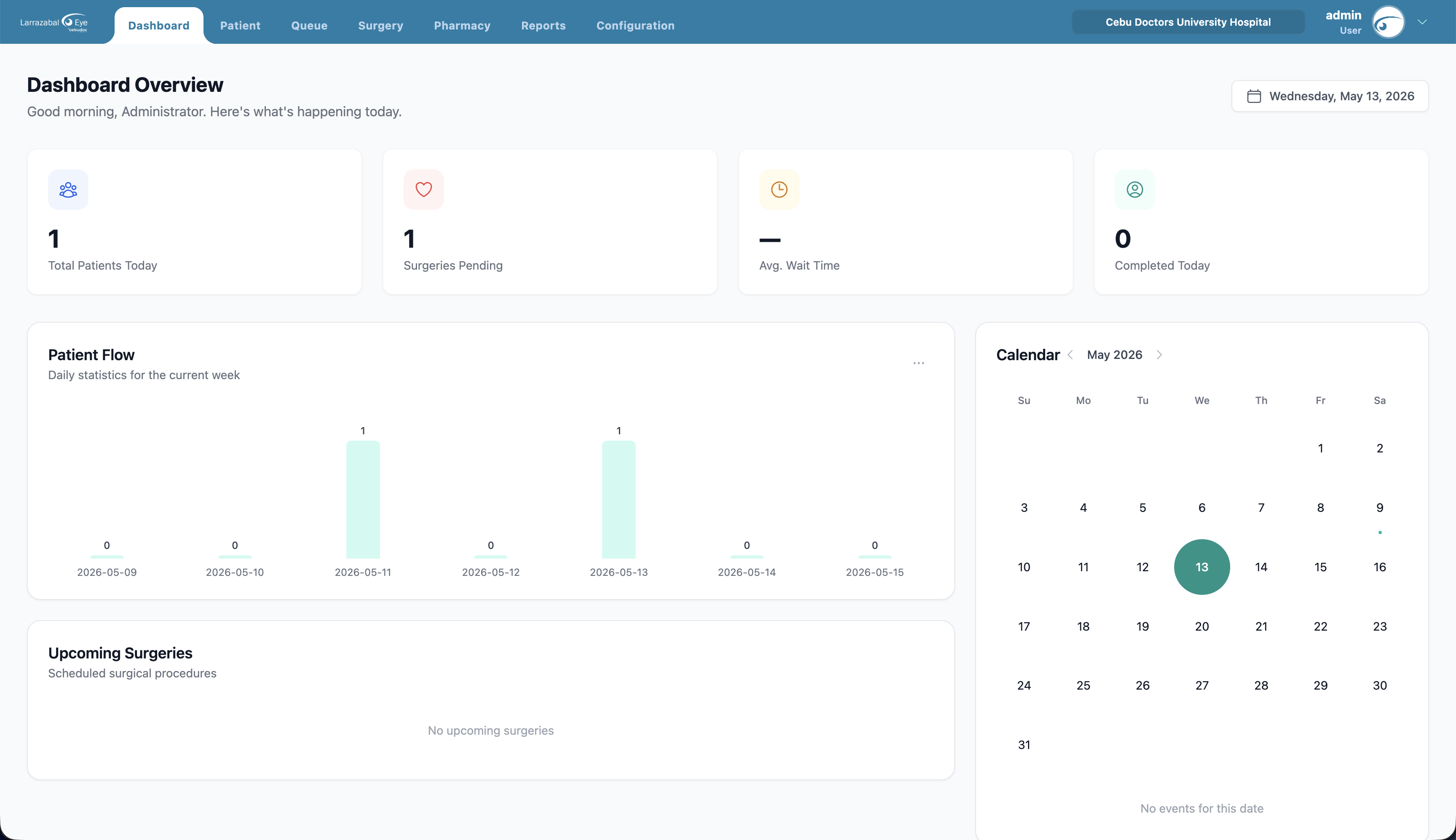Click the Avg. Wait Time label
The image size is (1456, 840).
coord(799,265)
